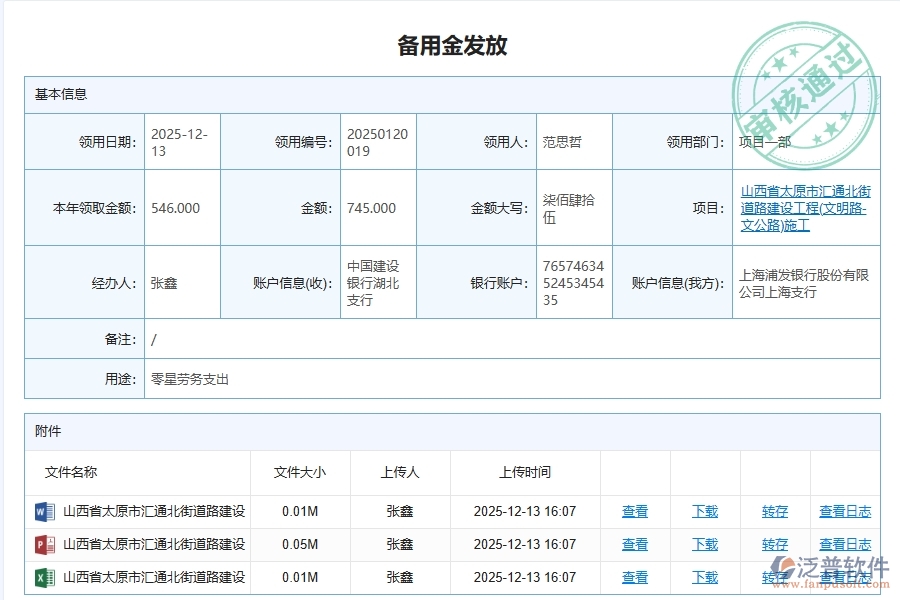Click 转存 on the second attachment row
900x600 pixels.
[775, 544]
